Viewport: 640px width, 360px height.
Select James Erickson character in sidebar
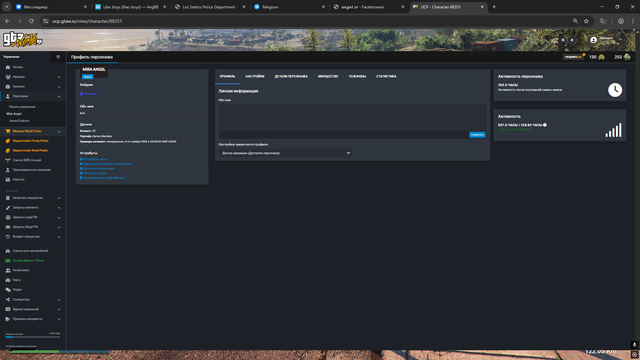pos(19,121)
